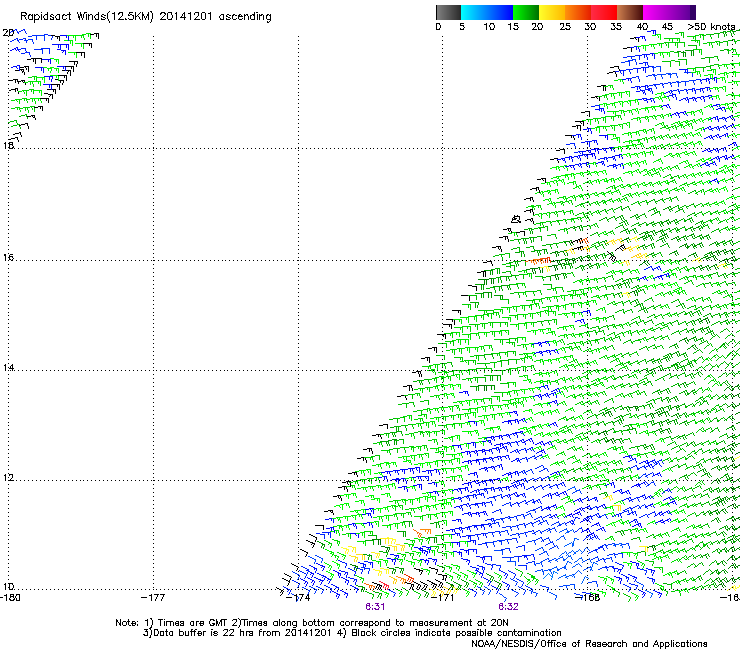Image resolution: width=740 pixels, height=650 pixels.
Task: Click the red 30-35 knots color swatch
Action: click(x=604, y=12)
